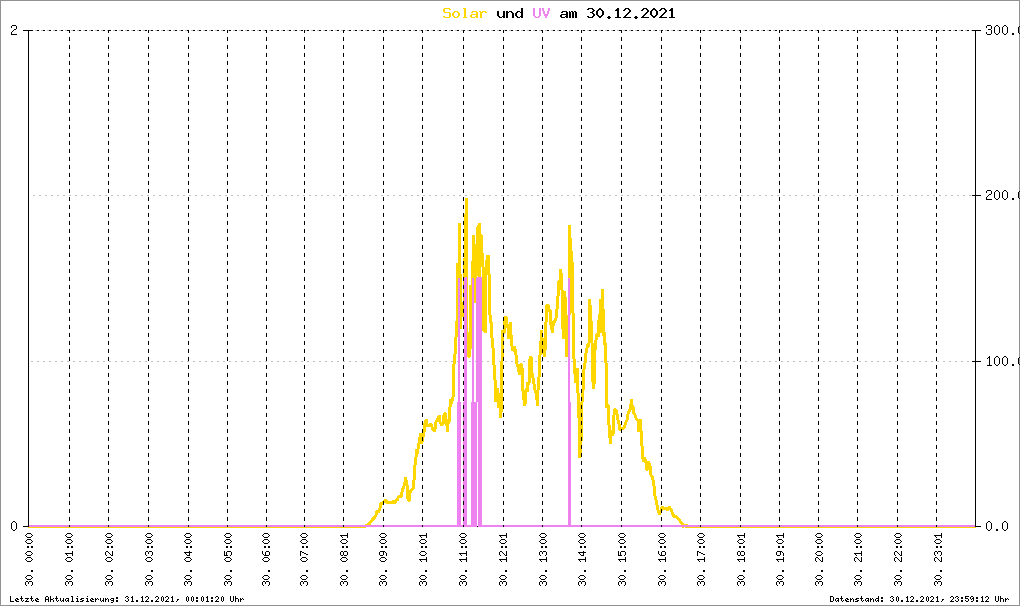Select the 23:01 time axis tick label
This screenshot has width=1020, height=606.
pos(935,561)
